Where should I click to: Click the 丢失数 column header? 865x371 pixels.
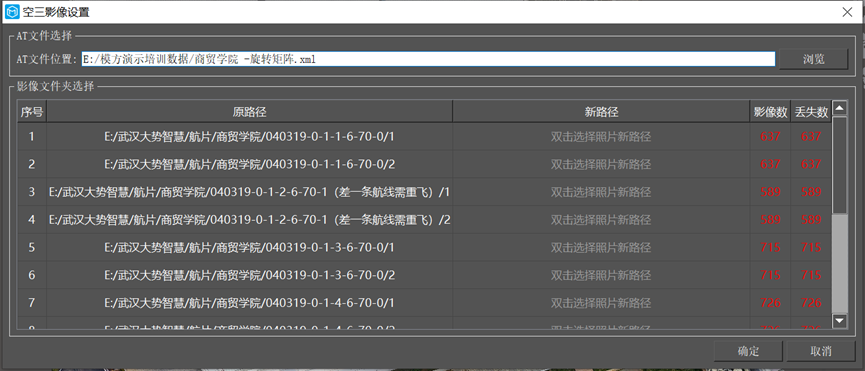(811, 112)
